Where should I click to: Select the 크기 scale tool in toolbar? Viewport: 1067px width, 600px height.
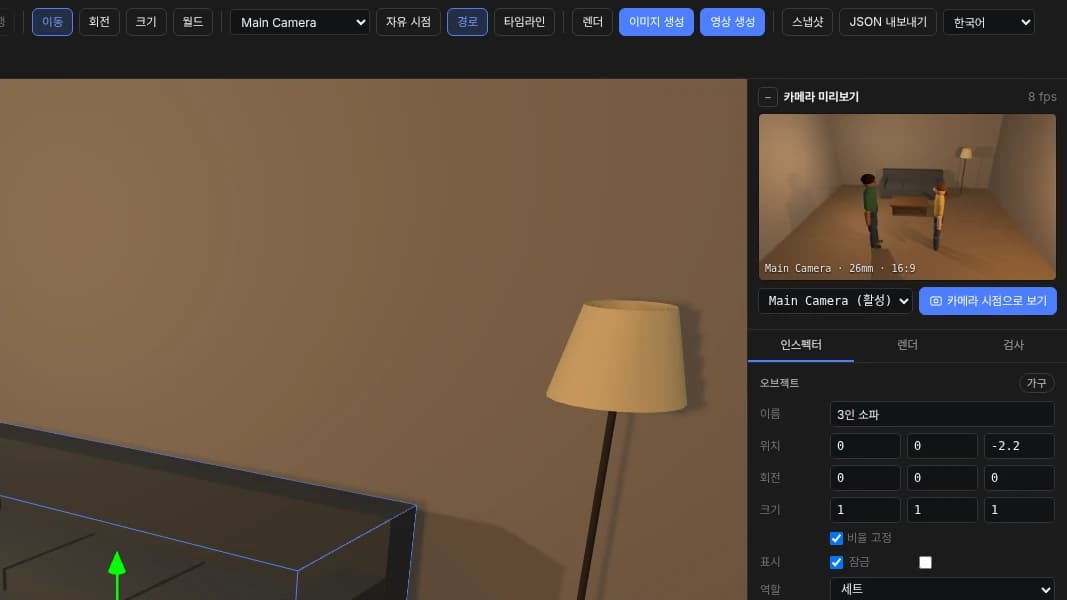point(146,22)
